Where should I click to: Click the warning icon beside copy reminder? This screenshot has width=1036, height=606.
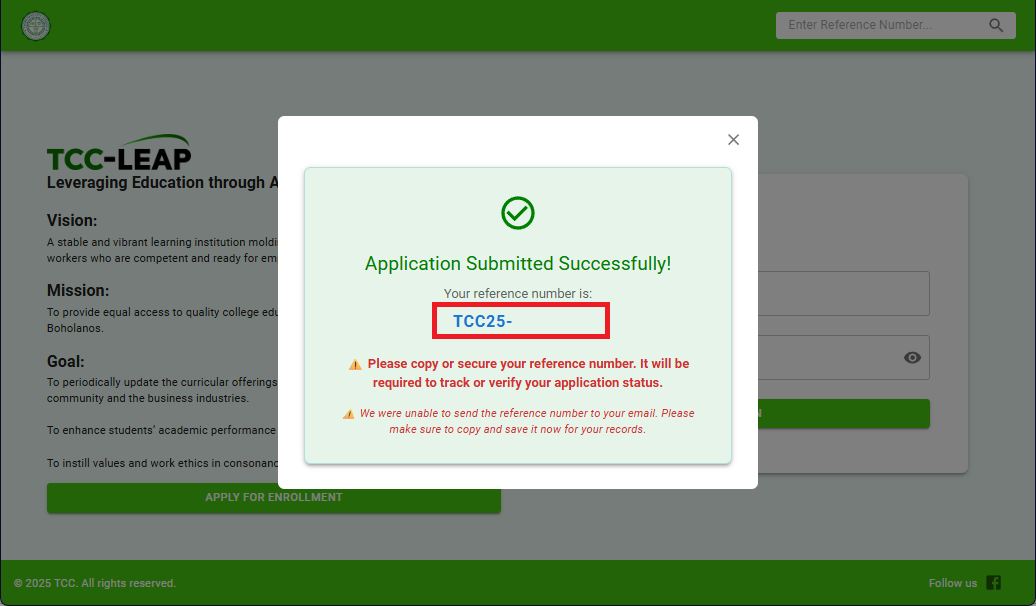tap(355, 365)
